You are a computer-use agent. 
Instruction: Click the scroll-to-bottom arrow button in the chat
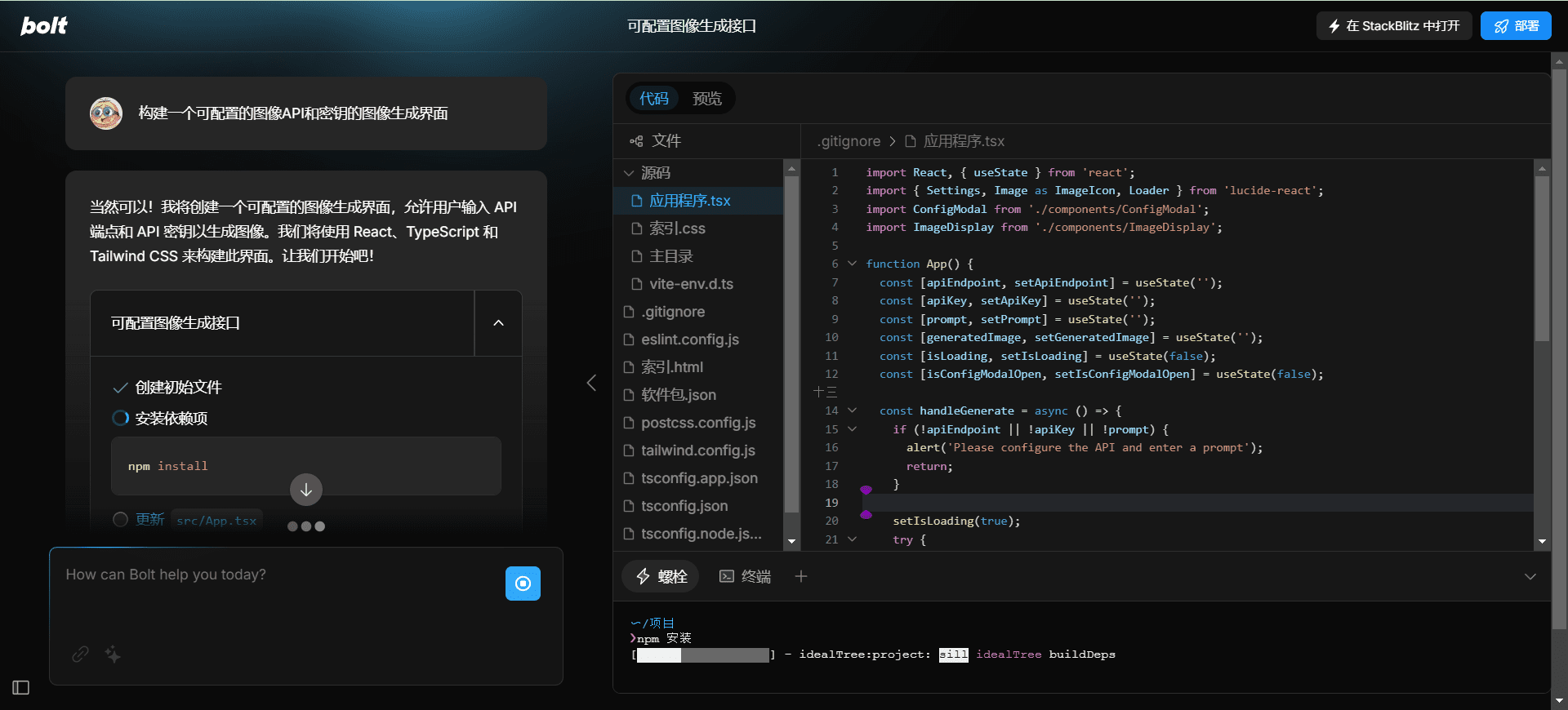306,490
